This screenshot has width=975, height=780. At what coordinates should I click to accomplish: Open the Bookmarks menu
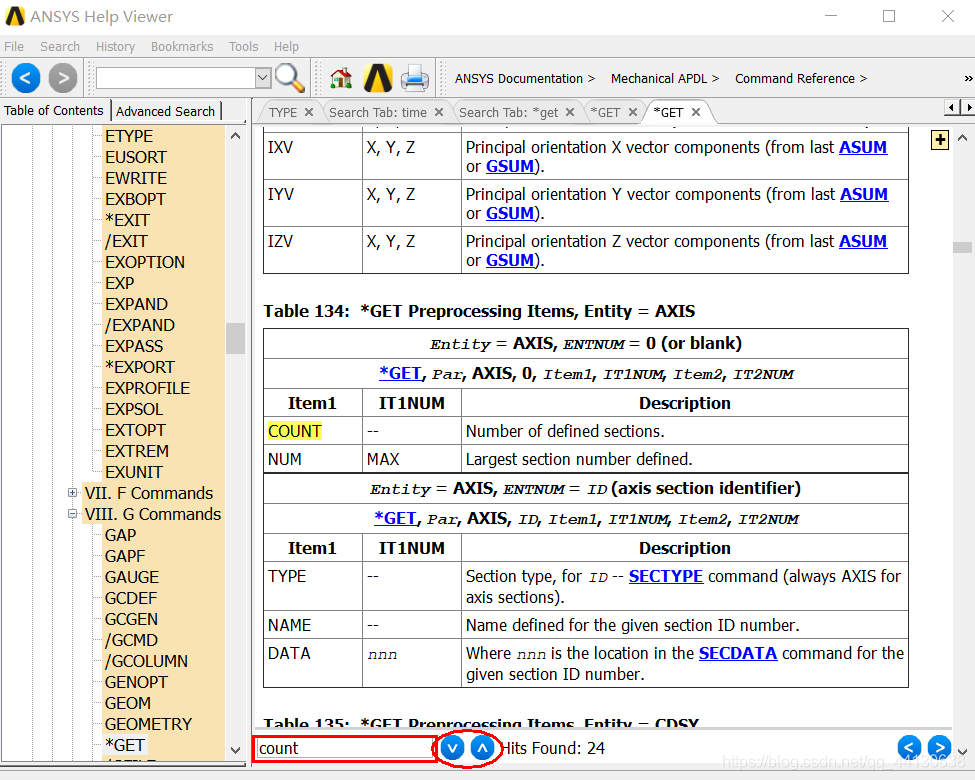(x=182, y=46)
